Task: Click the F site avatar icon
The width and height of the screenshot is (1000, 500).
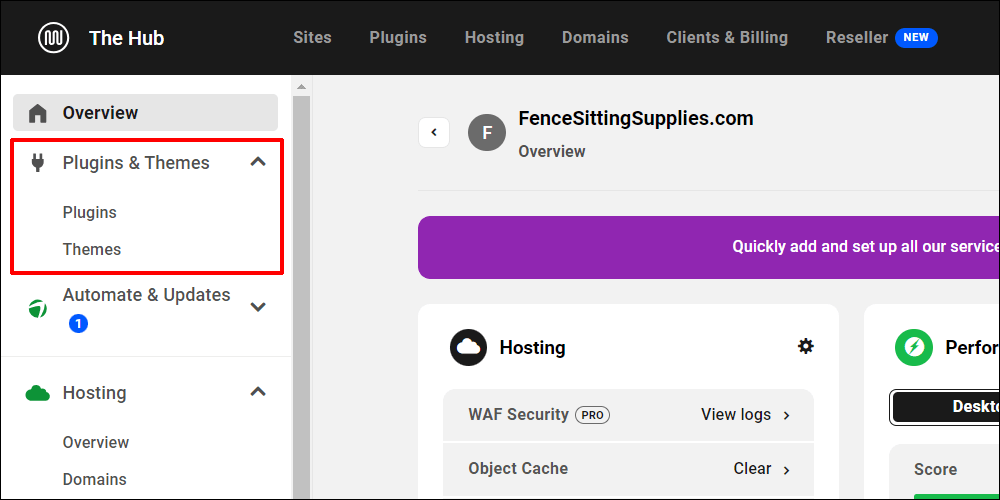Action: tap(487, 133)
